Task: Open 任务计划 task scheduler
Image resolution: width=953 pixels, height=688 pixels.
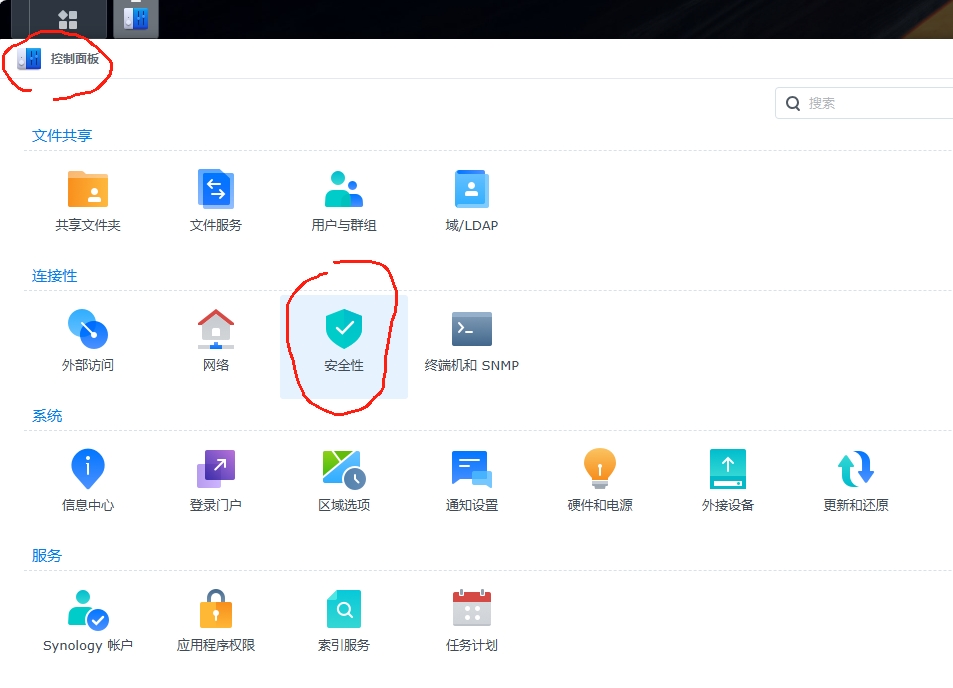Action: 470,617
